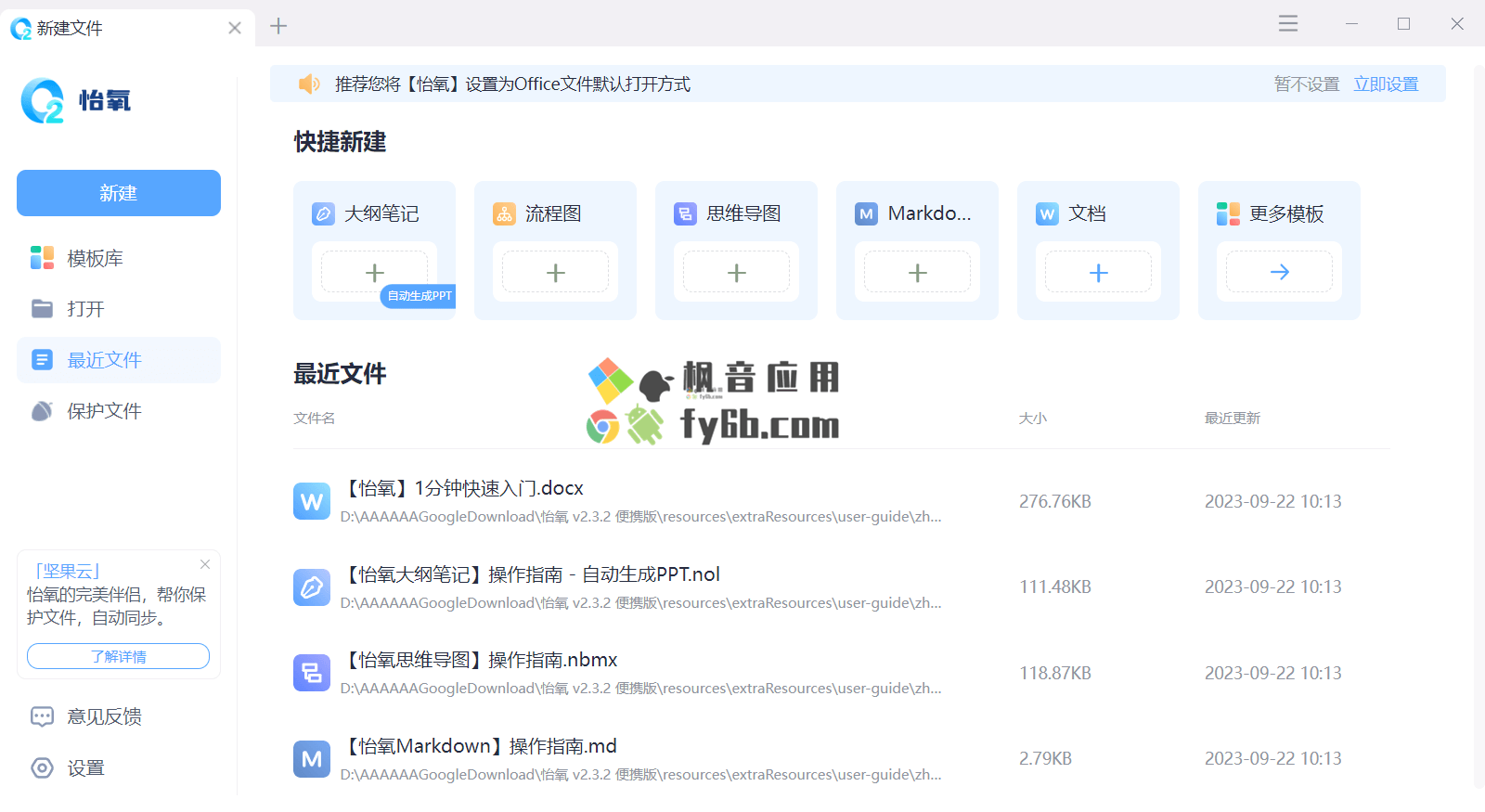The height and width of the screenshot is (812, 1485).
Task: Click the 更多模板 card icon
Action: (1228, 214)
